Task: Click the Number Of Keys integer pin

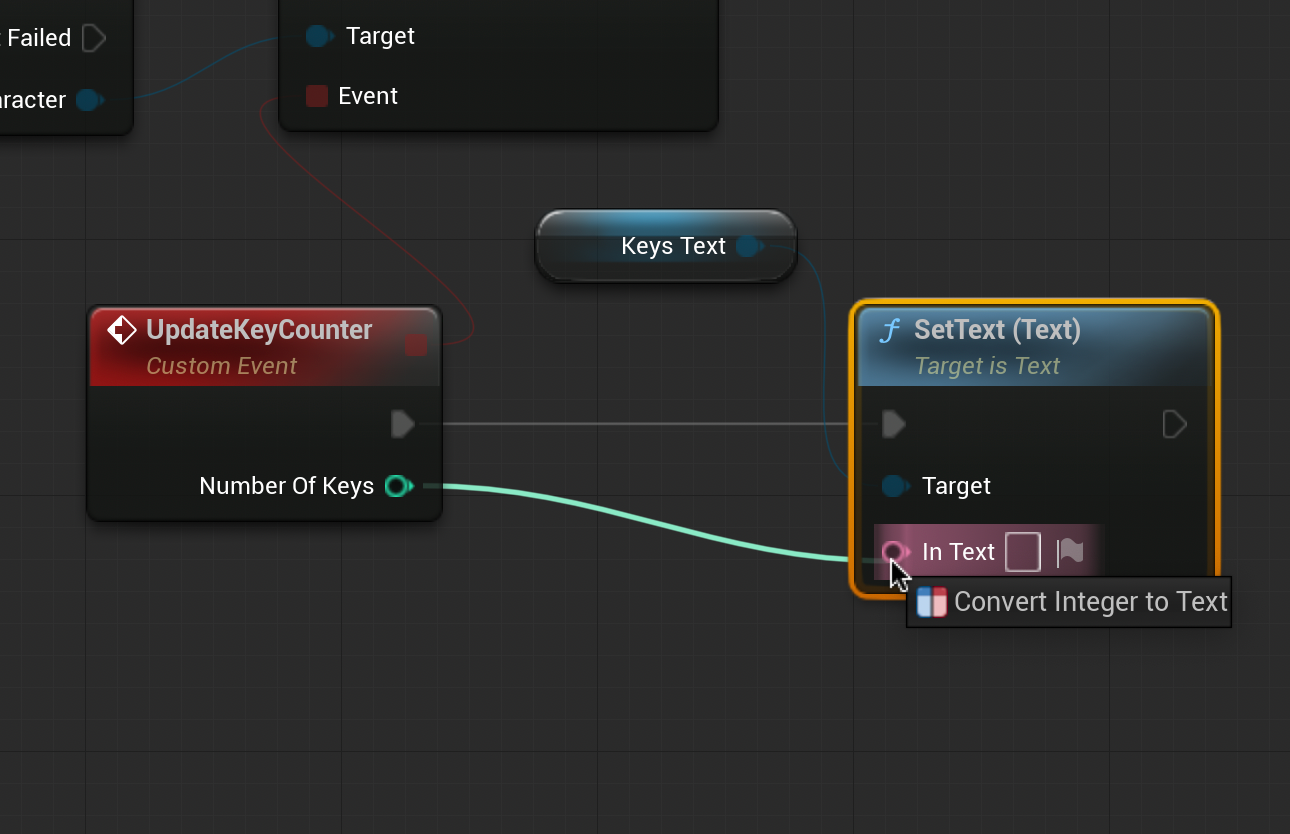Action: pos(398,486)
